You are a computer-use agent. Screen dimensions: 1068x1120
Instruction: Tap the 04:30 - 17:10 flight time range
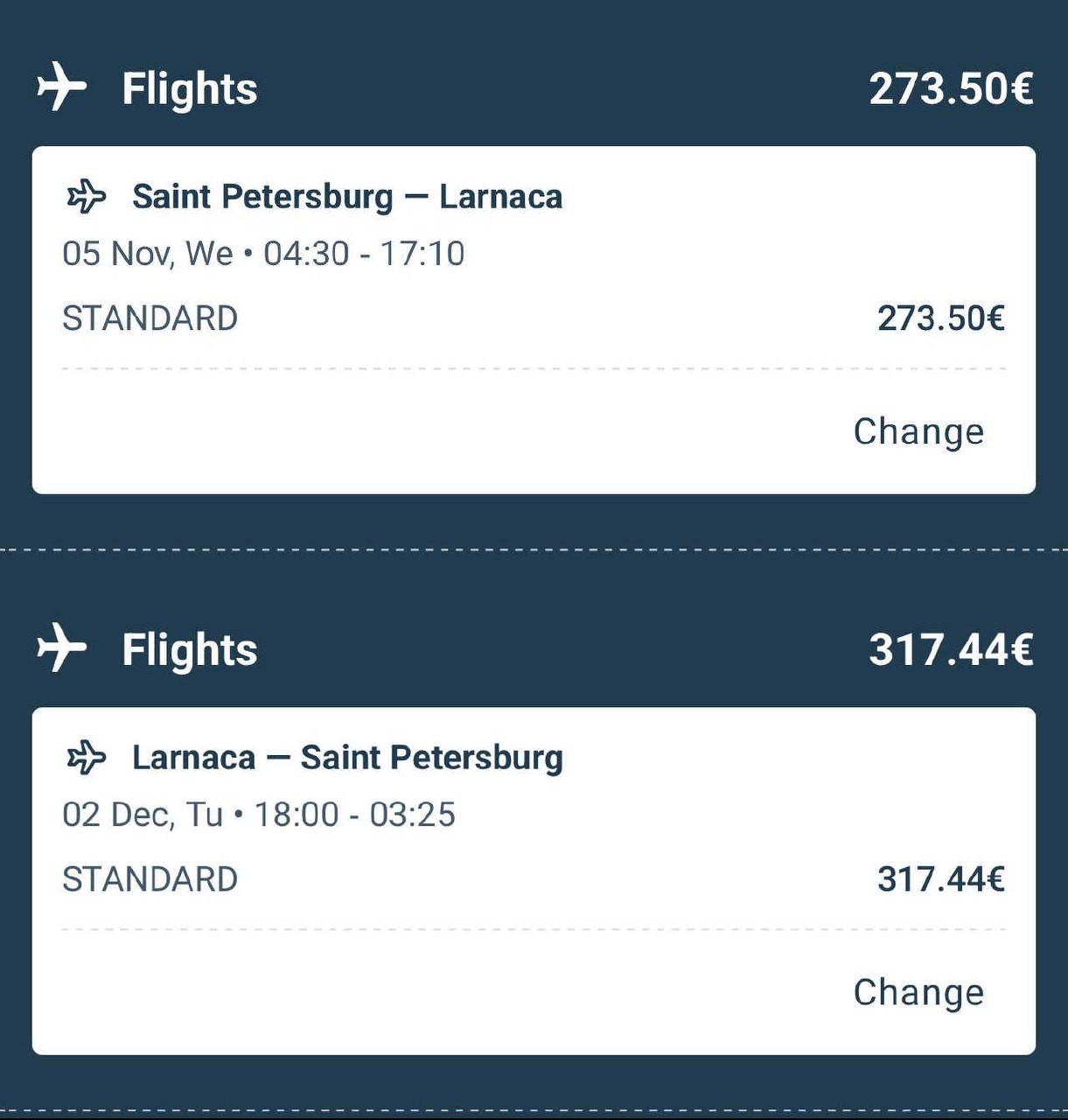(364, 254)
